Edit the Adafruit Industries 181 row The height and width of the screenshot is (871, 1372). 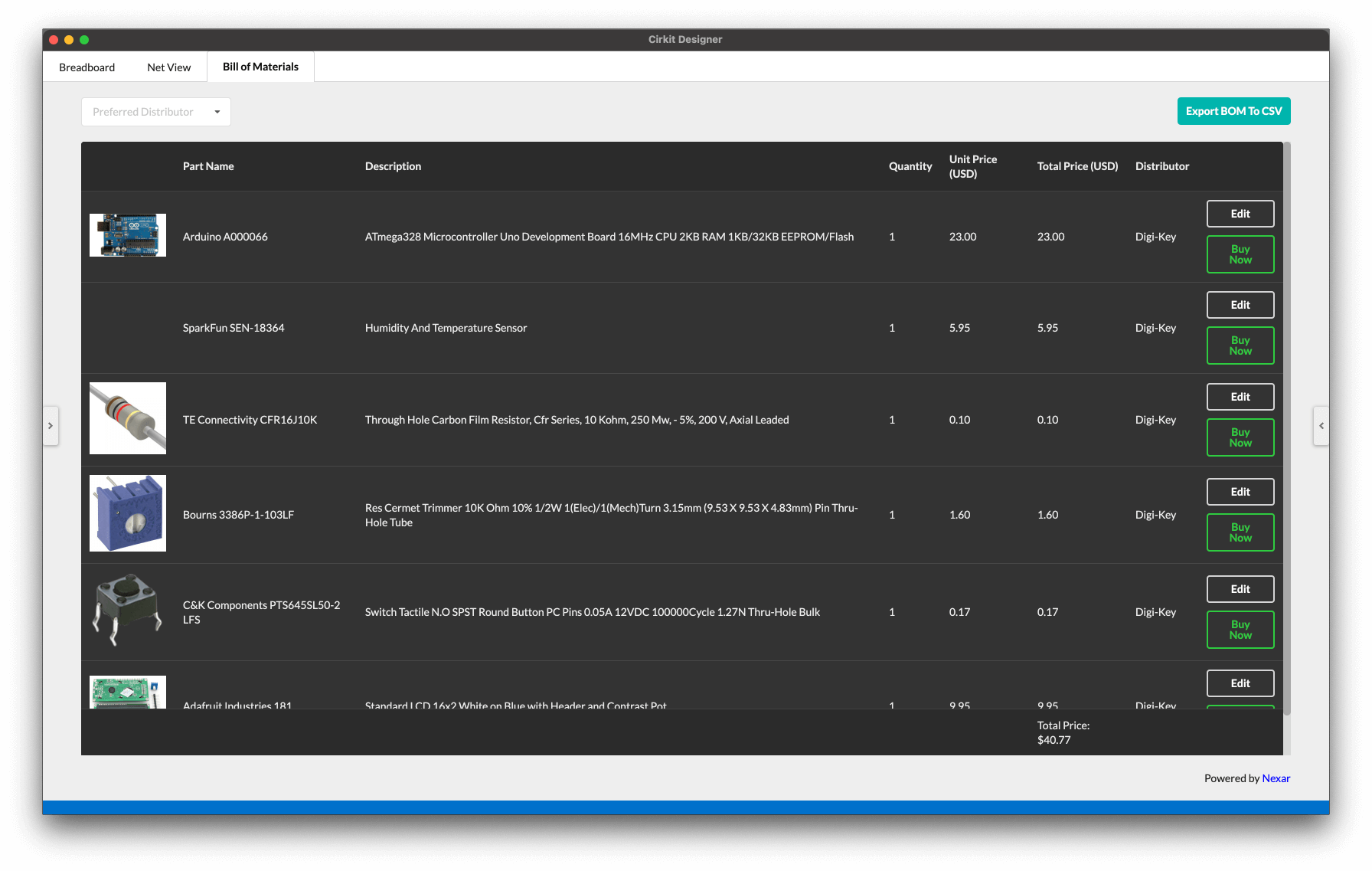[1240, 683]
